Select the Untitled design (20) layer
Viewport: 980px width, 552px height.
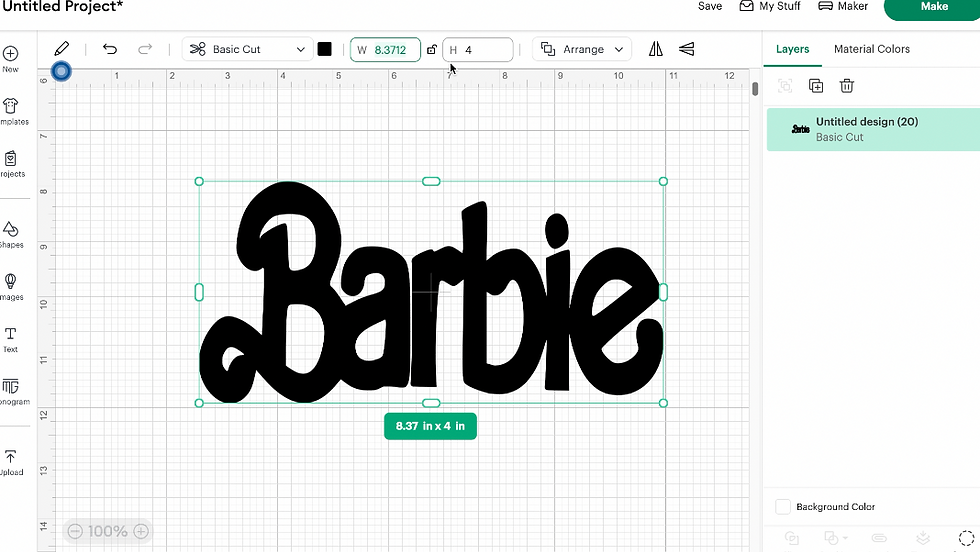[x=873, y=129]
